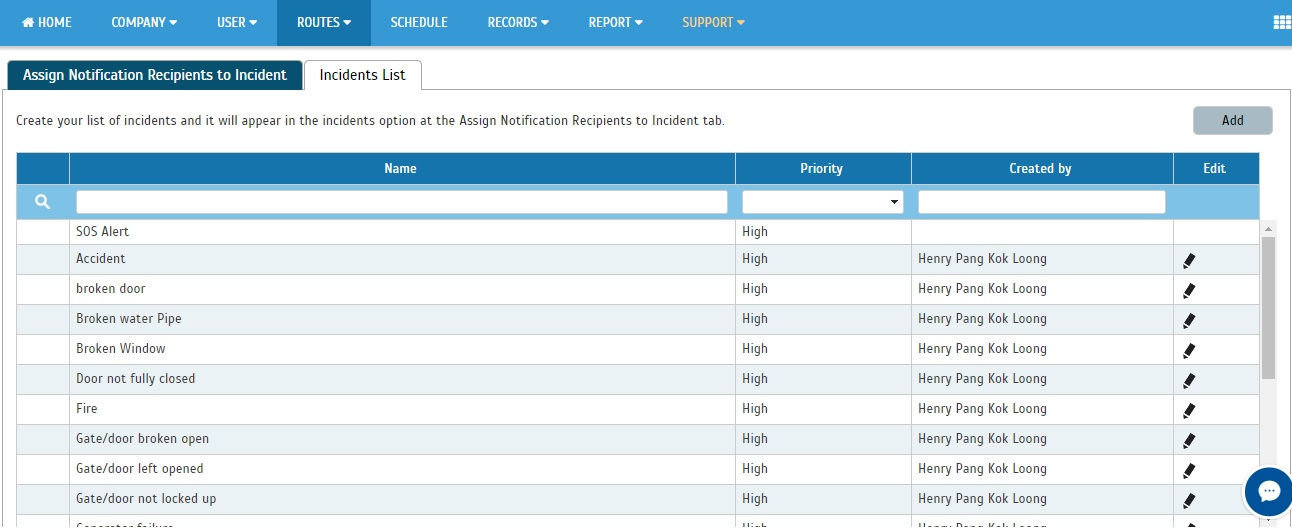The width and height of the screenshot is (1292, 529).
Task: Expand the SUPPORT menu
Action: [713, 22]
